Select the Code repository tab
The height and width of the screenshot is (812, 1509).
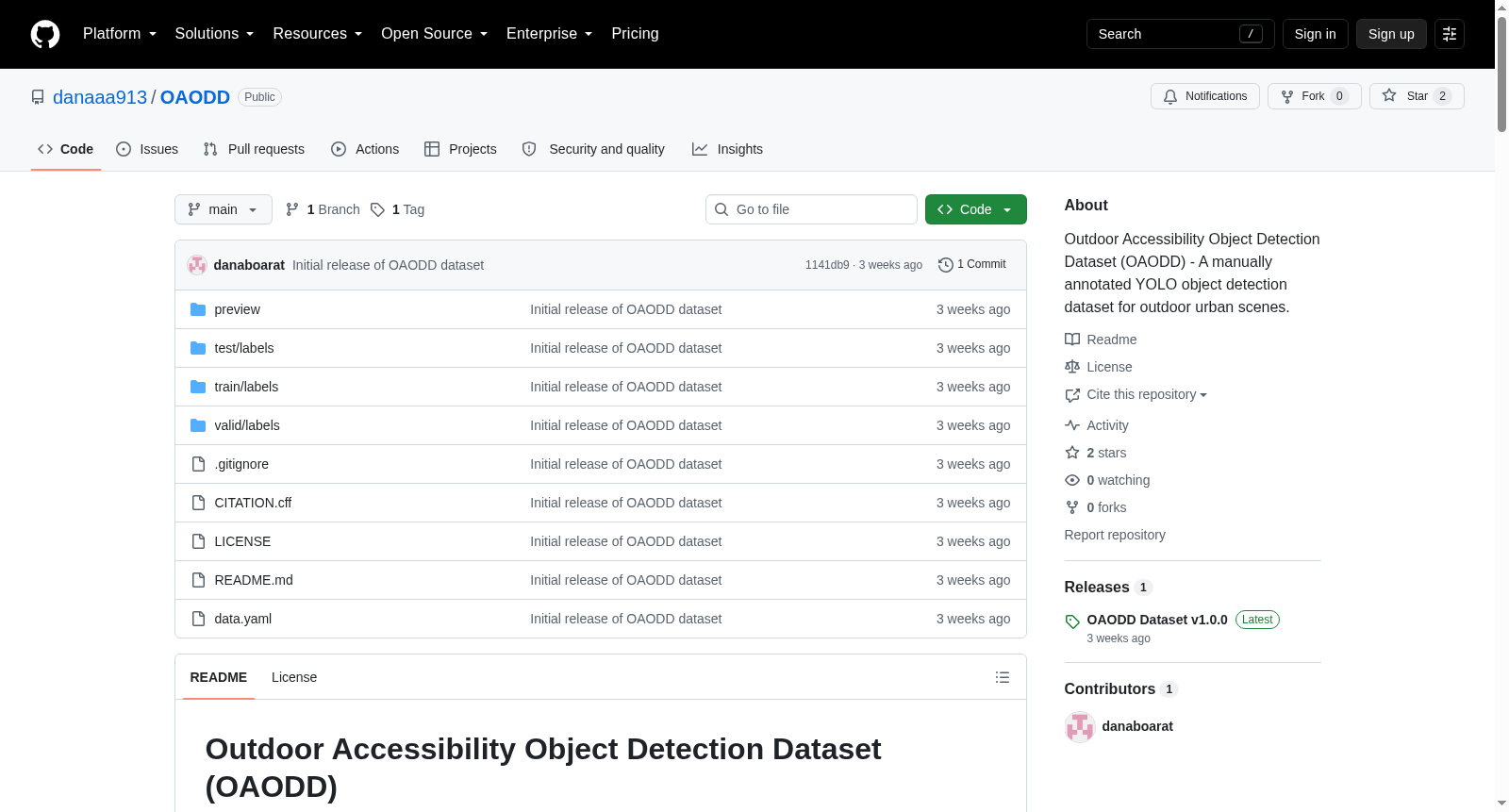pyautogui.click(x=66, y=149)
